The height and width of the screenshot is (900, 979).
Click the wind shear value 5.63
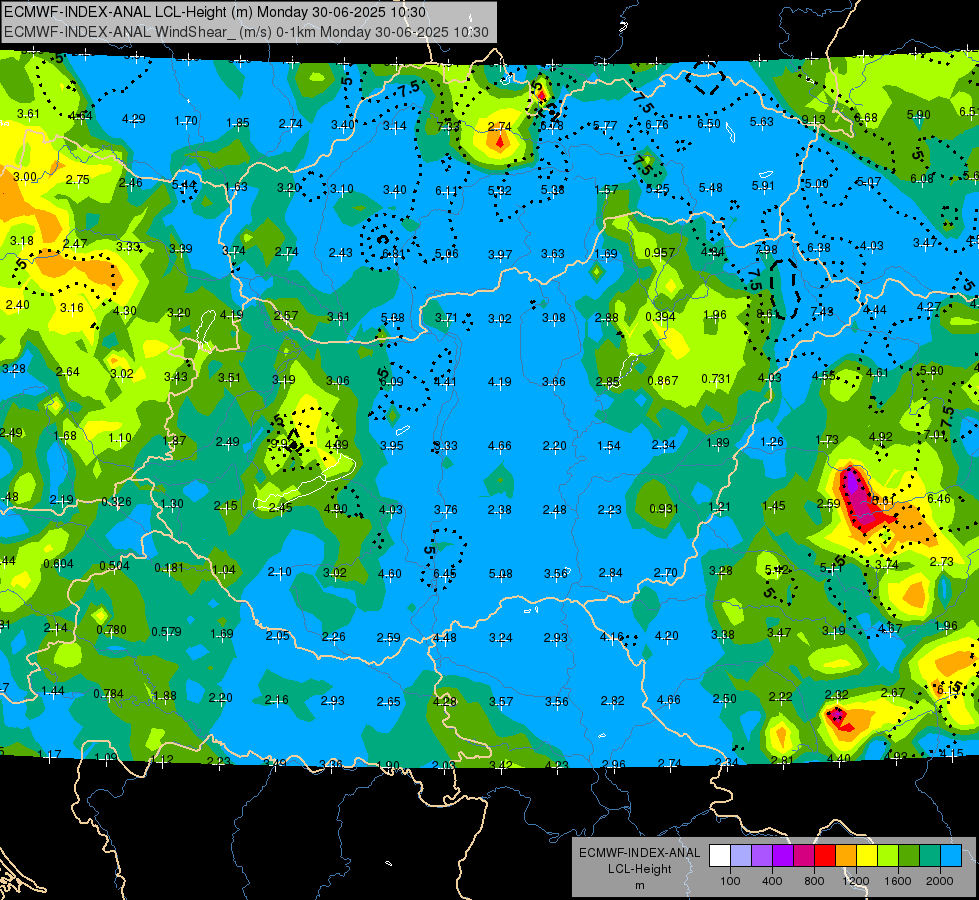(x=762, y=122)
